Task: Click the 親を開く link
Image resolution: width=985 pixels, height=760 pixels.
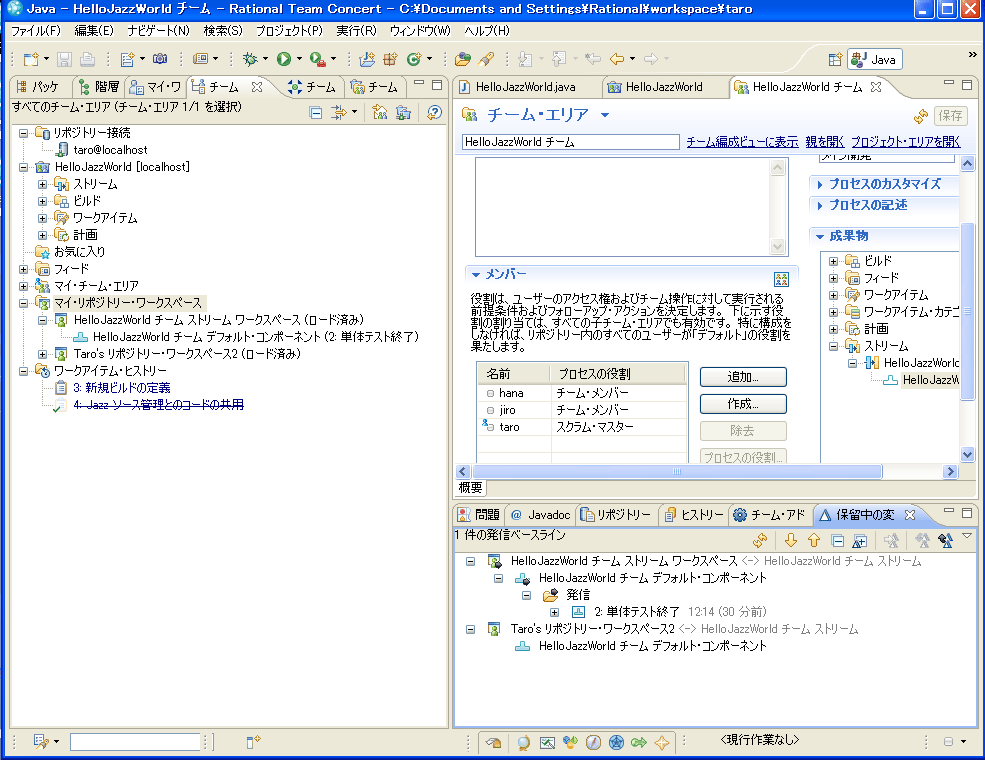Action: tap(825, 142)
